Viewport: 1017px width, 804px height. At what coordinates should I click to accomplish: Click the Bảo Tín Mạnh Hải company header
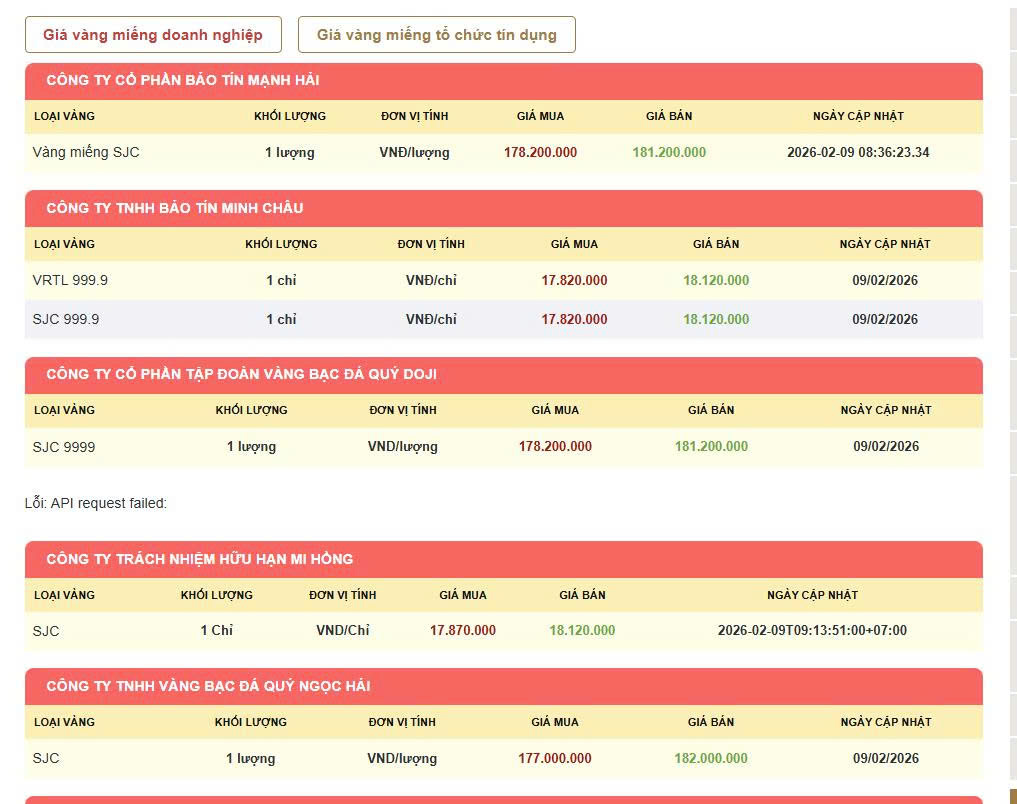pyautogui.click(x=183, y=80)
